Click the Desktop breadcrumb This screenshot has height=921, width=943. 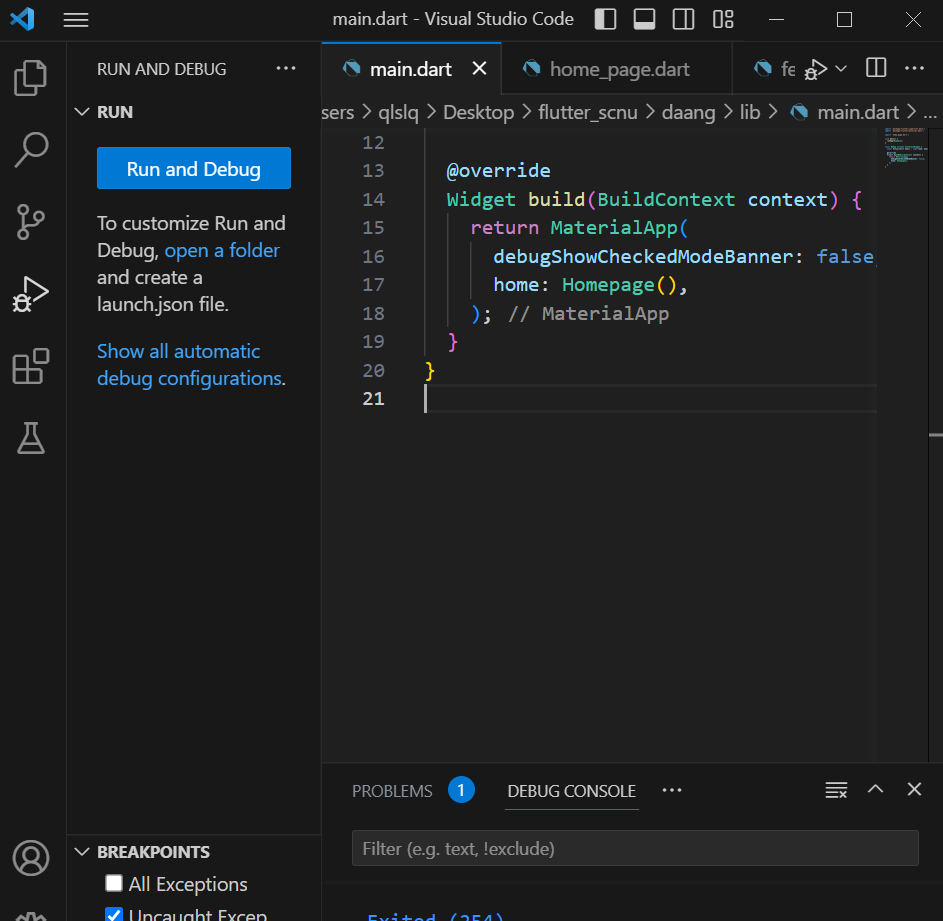point(479,112)
